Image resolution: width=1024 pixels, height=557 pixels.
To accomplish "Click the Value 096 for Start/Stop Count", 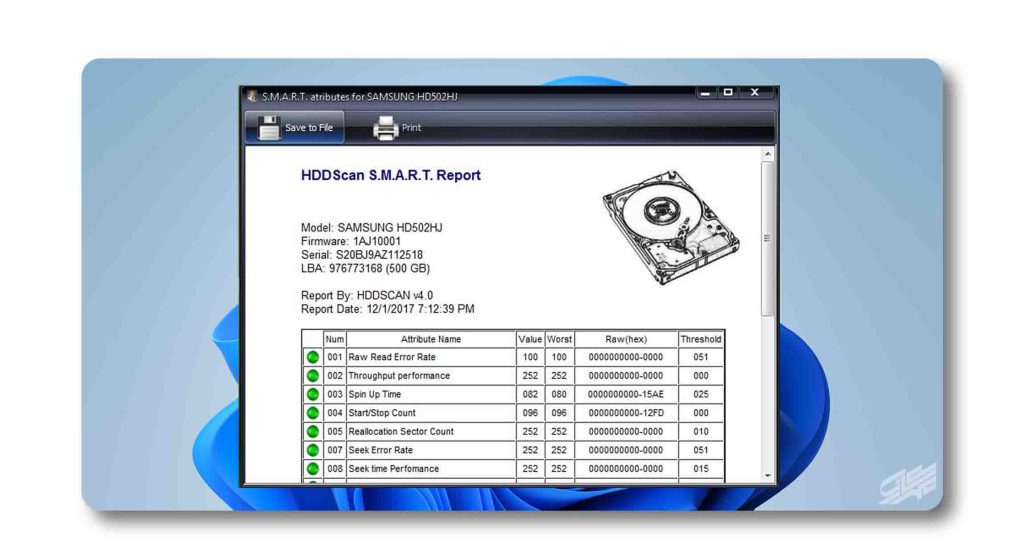I will pyautogui.click(x=530, y=413).
